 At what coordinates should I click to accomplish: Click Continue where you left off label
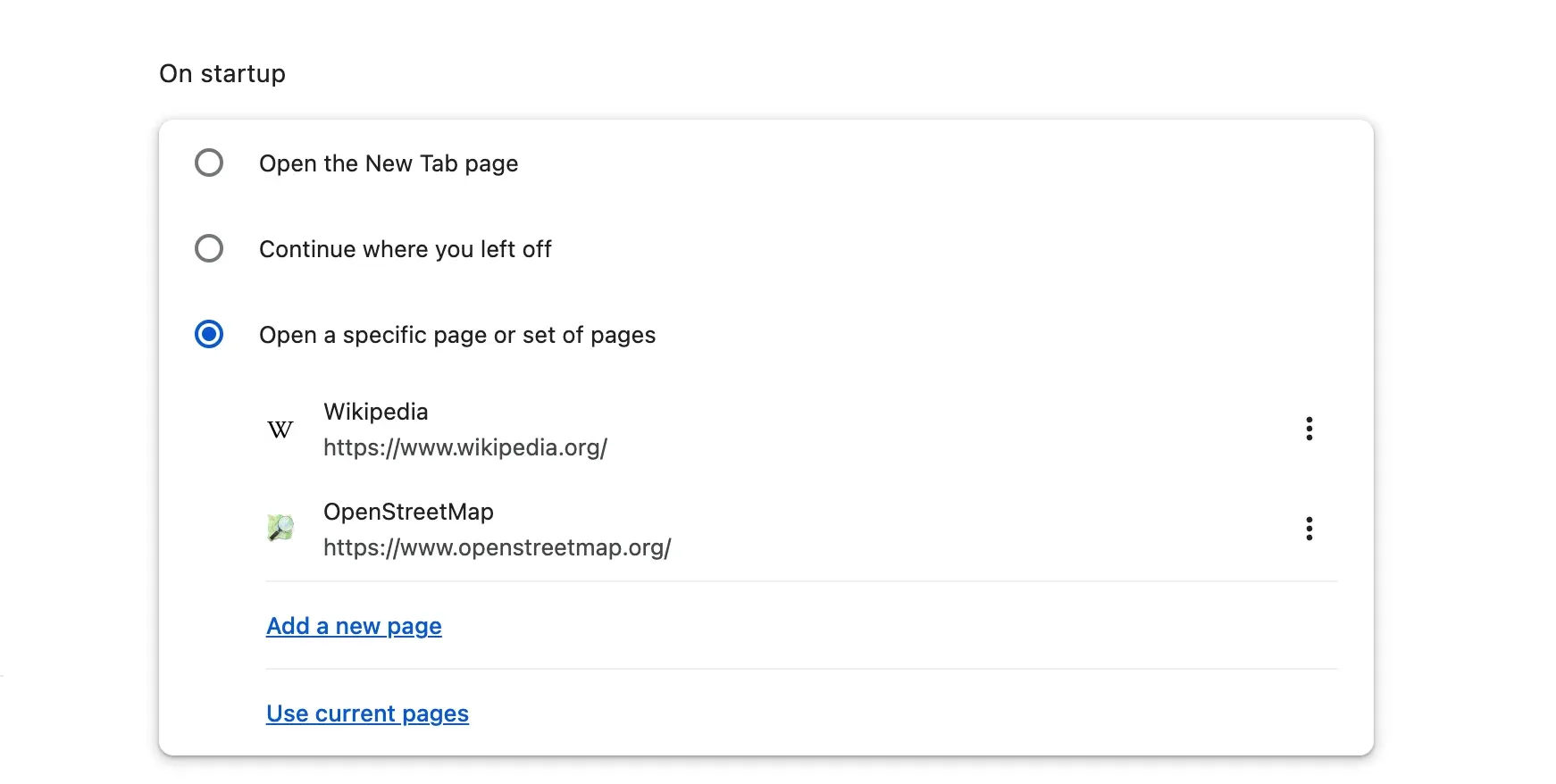pos(406,249)
